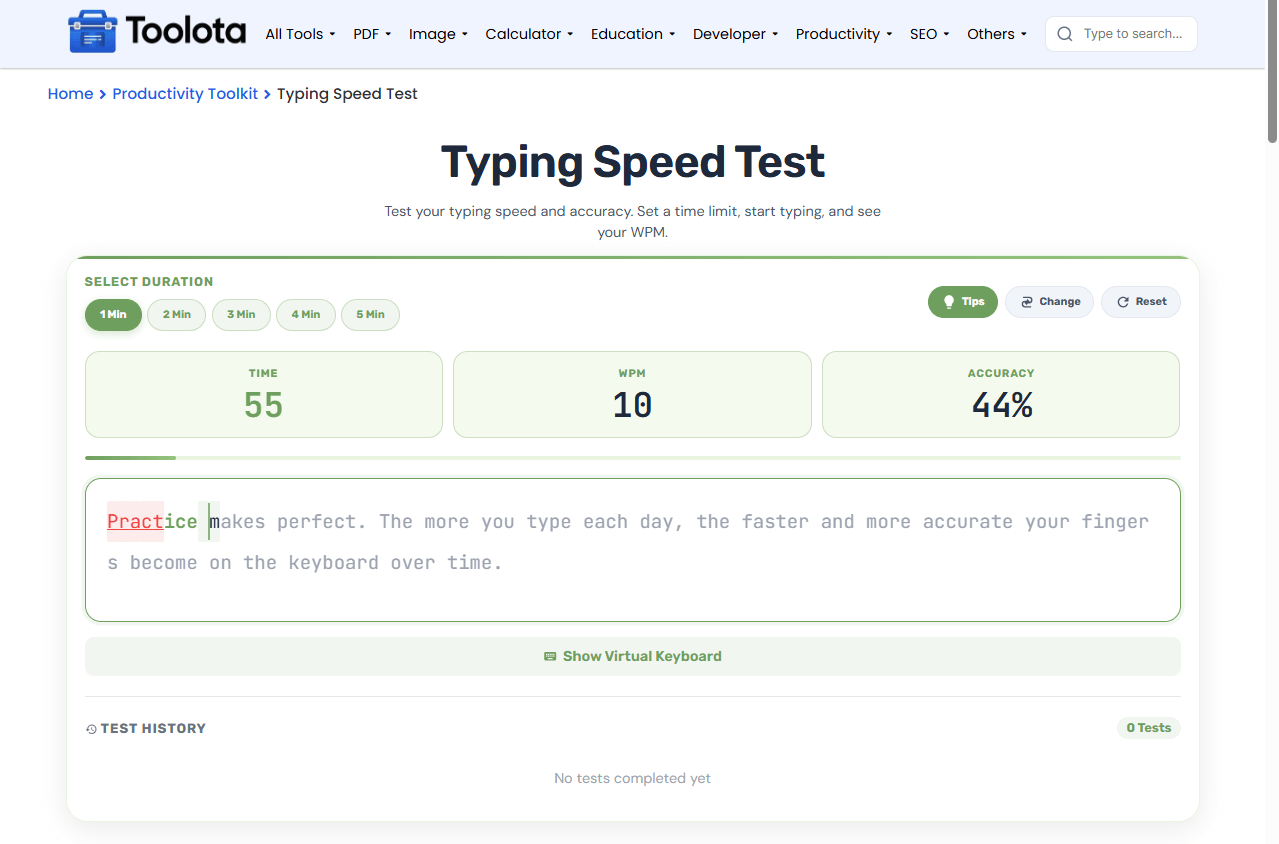Select the 1 Min duration
Viewport: 1279px width, 844px height.
pyautogui.click(x=113, y=314)
